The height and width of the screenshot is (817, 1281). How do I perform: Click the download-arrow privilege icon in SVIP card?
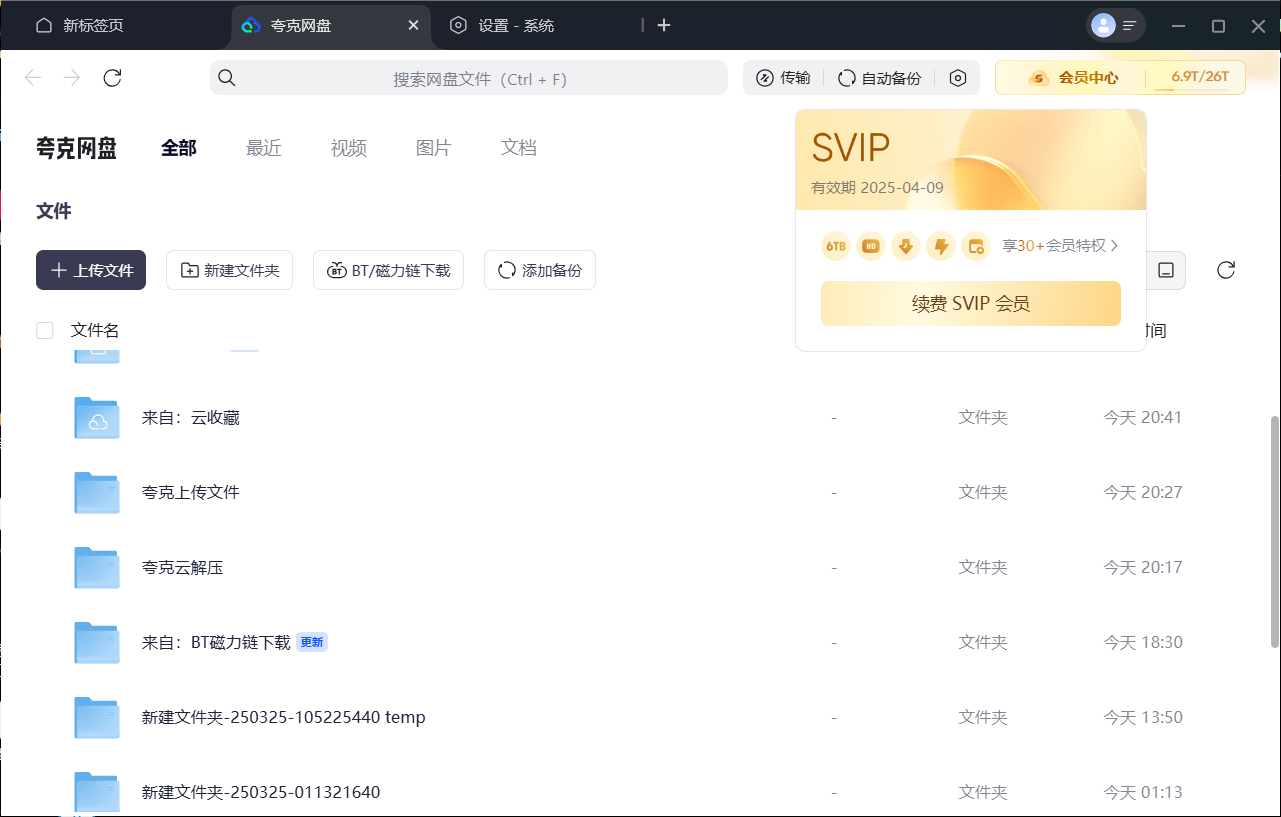[x=906, y=246]
